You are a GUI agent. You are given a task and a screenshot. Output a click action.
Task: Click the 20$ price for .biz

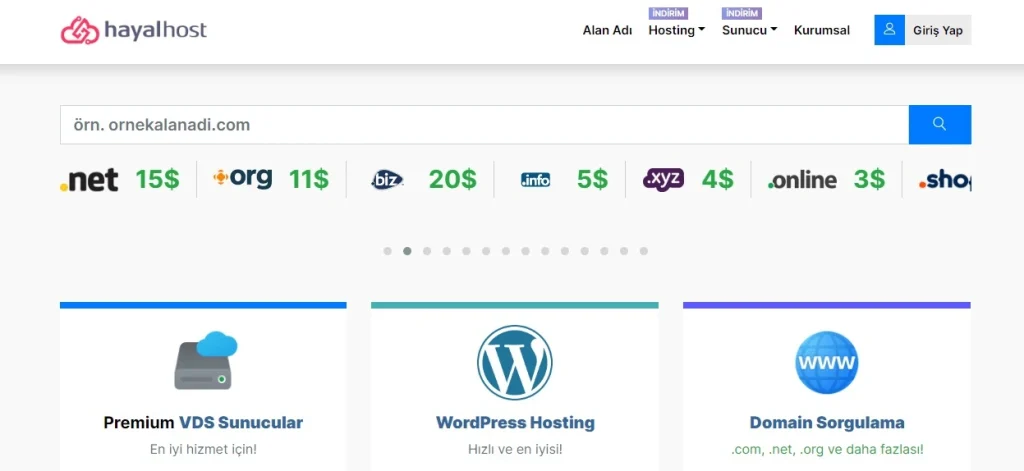453,179
